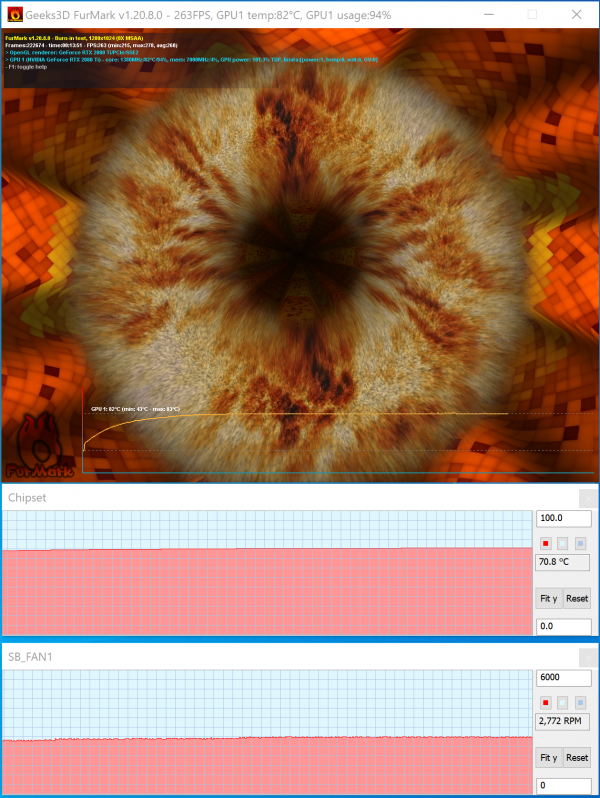
Task: Click the Chipset temperature graph area
Action: [267, 573]
